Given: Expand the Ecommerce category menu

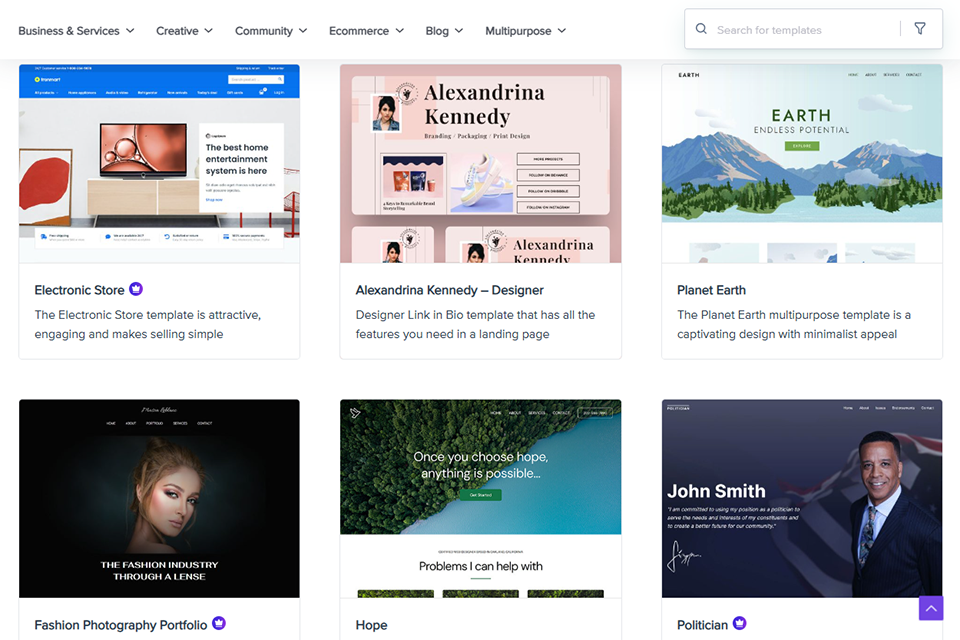Looking at the screenshot, I should point(366,31).
